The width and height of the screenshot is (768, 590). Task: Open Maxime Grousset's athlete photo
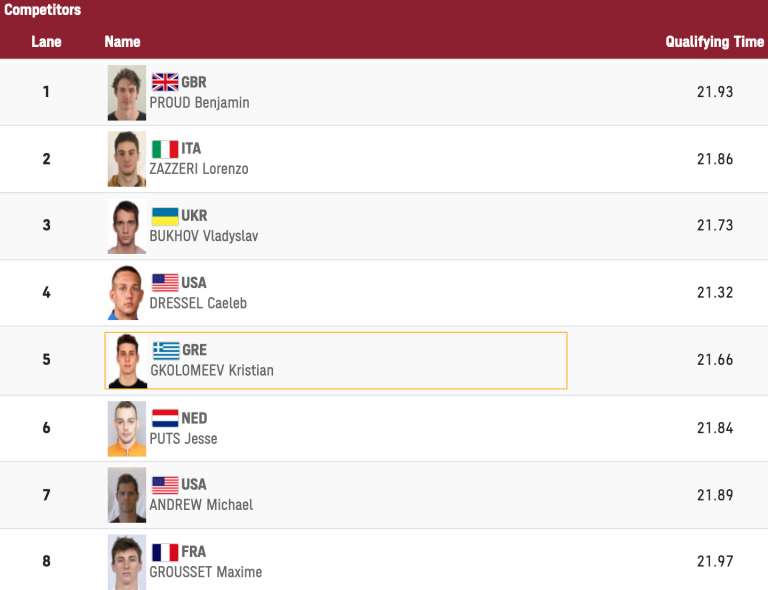pos(127,562)
